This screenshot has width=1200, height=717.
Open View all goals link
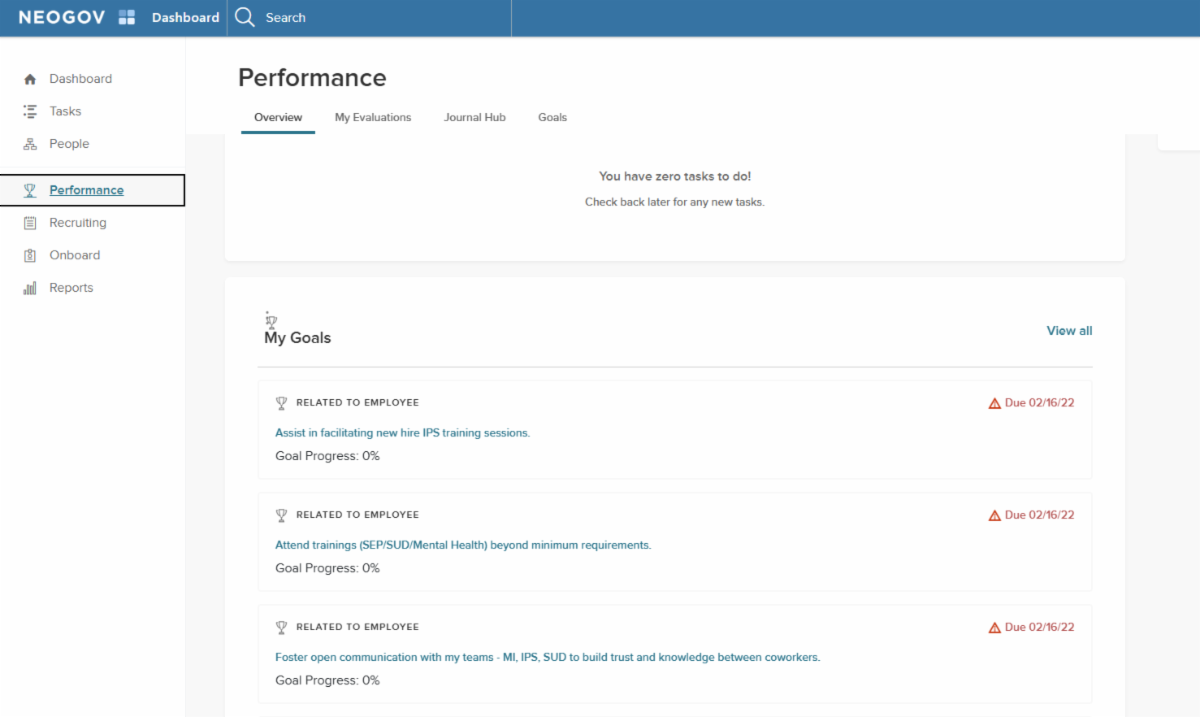click(1068, 330)
